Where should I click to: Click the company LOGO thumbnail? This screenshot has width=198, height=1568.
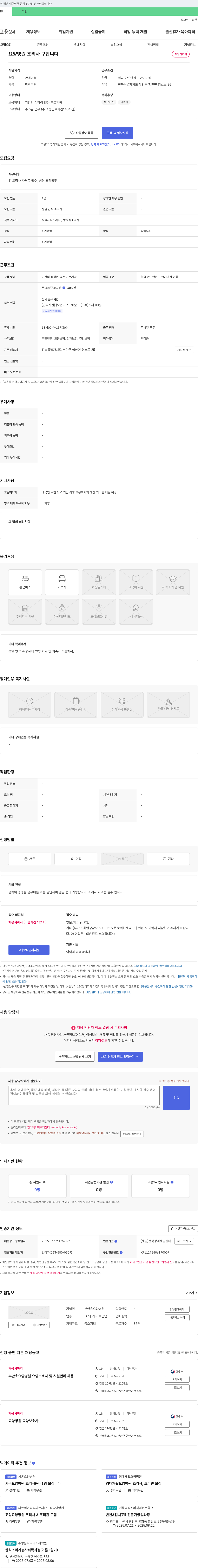(29, 1312)
